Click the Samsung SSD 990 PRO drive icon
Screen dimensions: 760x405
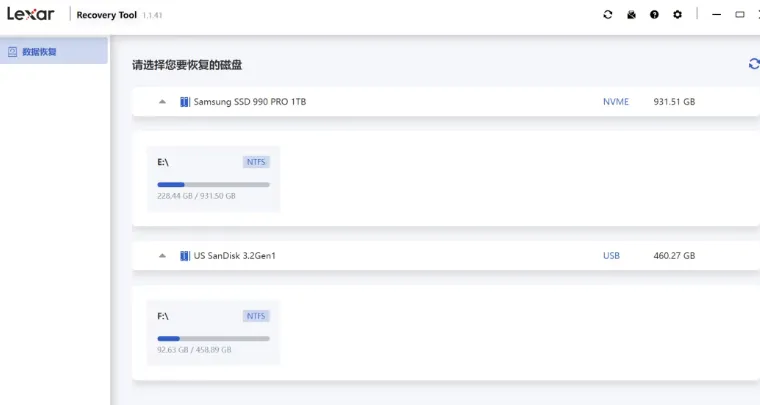coord(185,101)
